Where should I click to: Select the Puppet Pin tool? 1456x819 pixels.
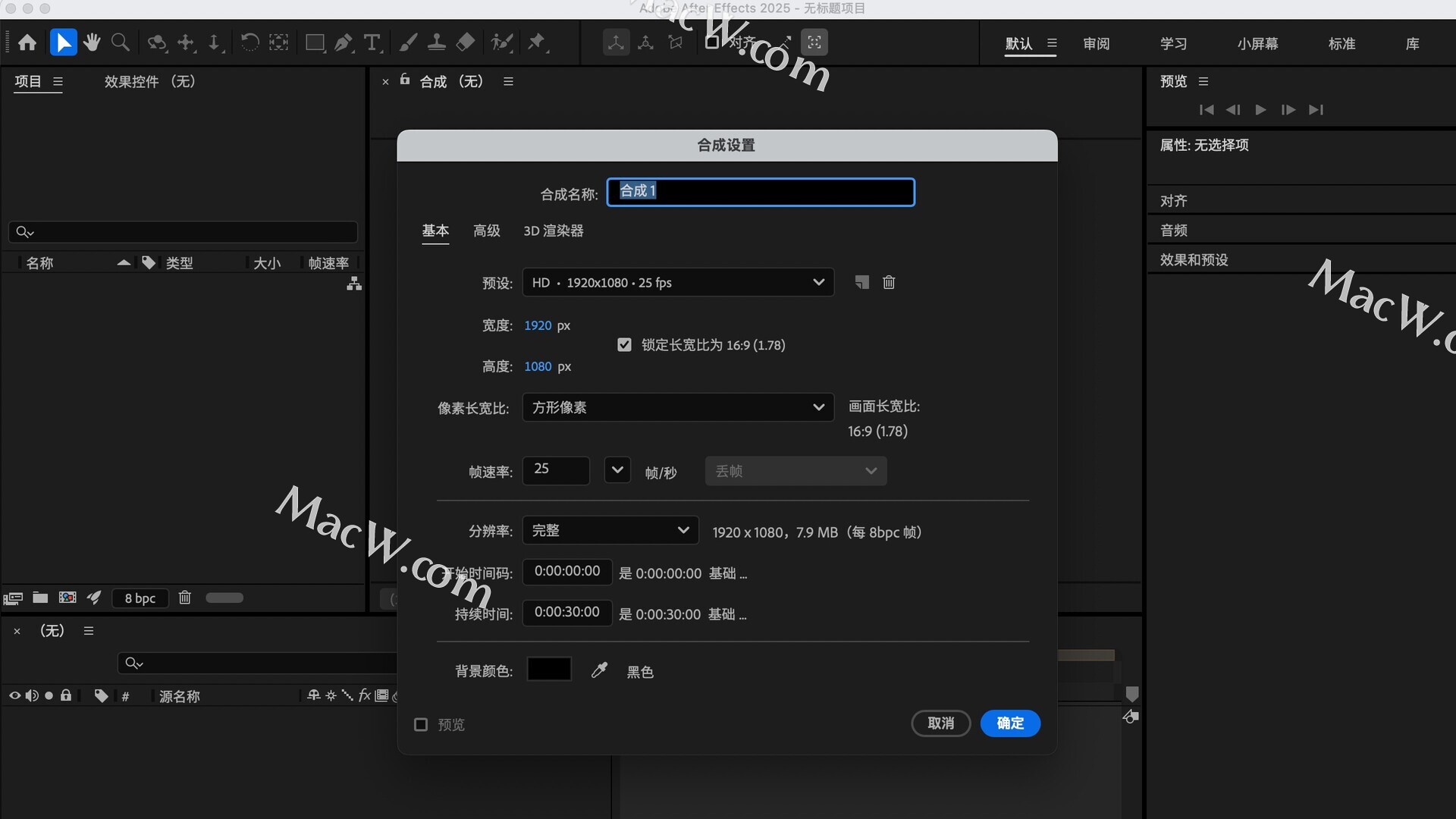tap(537, 42)
